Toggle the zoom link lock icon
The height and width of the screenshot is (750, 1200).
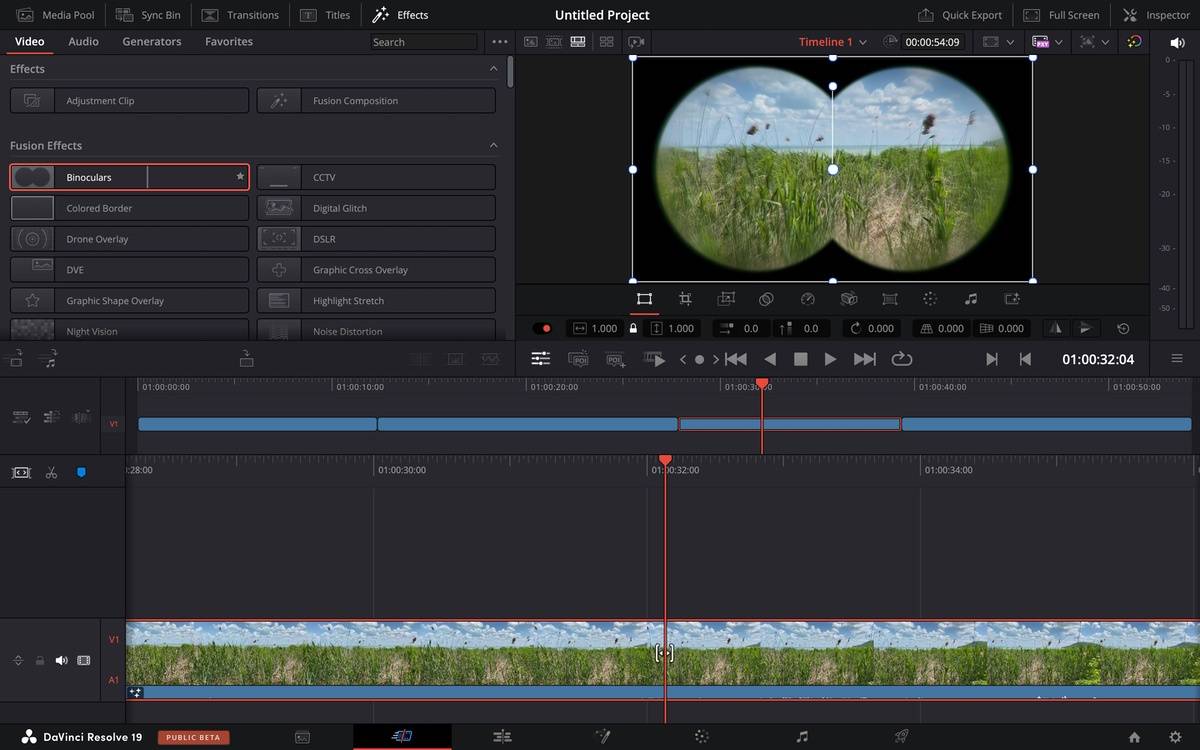pyautogui.click(x=633, y=328)
